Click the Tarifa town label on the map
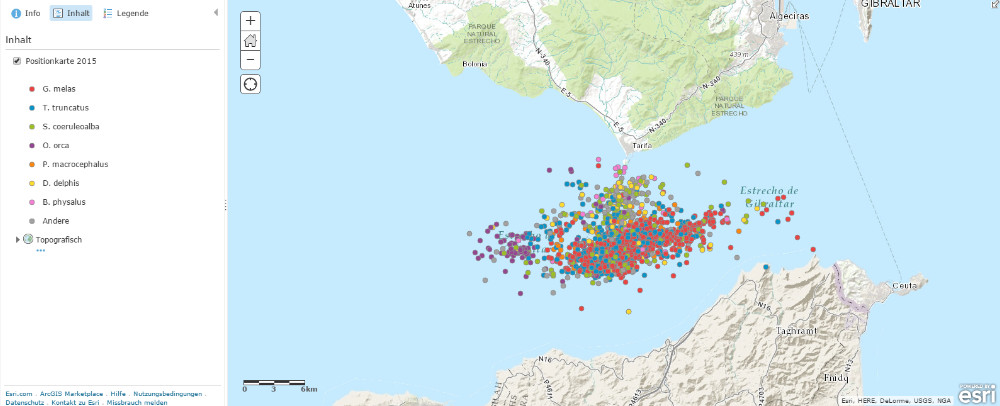 coord(642,147)
